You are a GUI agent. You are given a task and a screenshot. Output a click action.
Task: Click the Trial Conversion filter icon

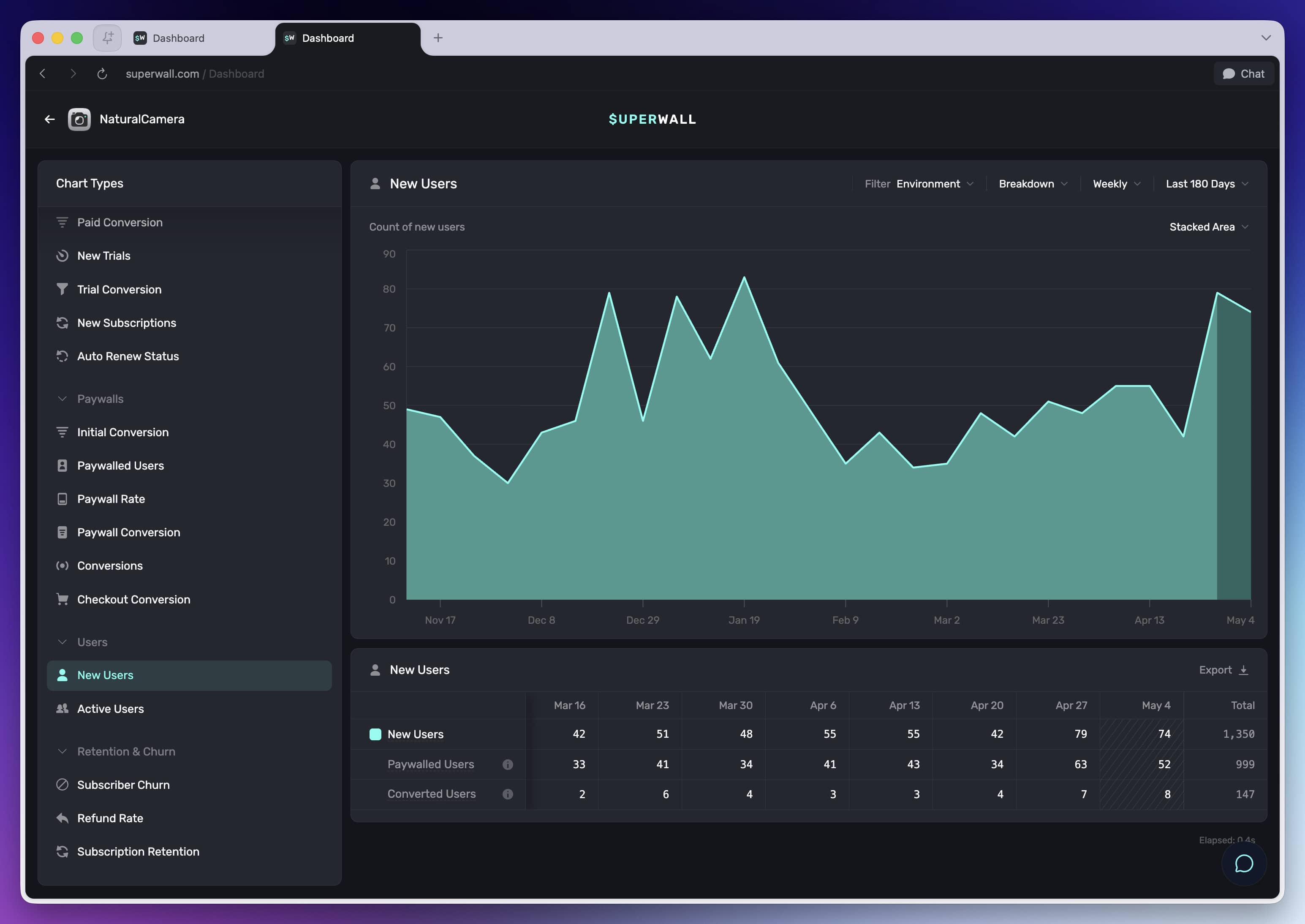[62, 290]
